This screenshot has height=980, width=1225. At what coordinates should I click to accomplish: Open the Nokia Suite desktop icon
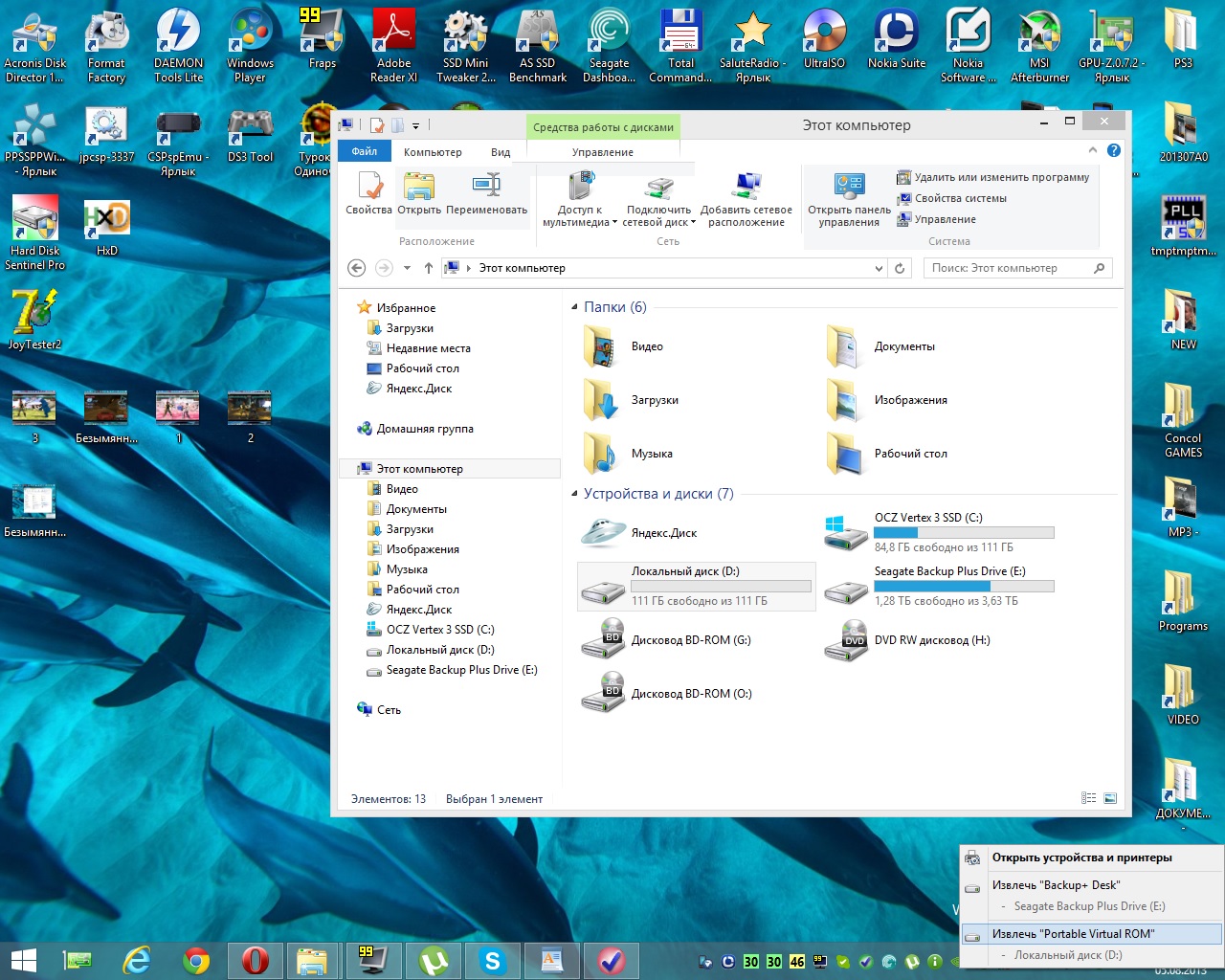897,39
